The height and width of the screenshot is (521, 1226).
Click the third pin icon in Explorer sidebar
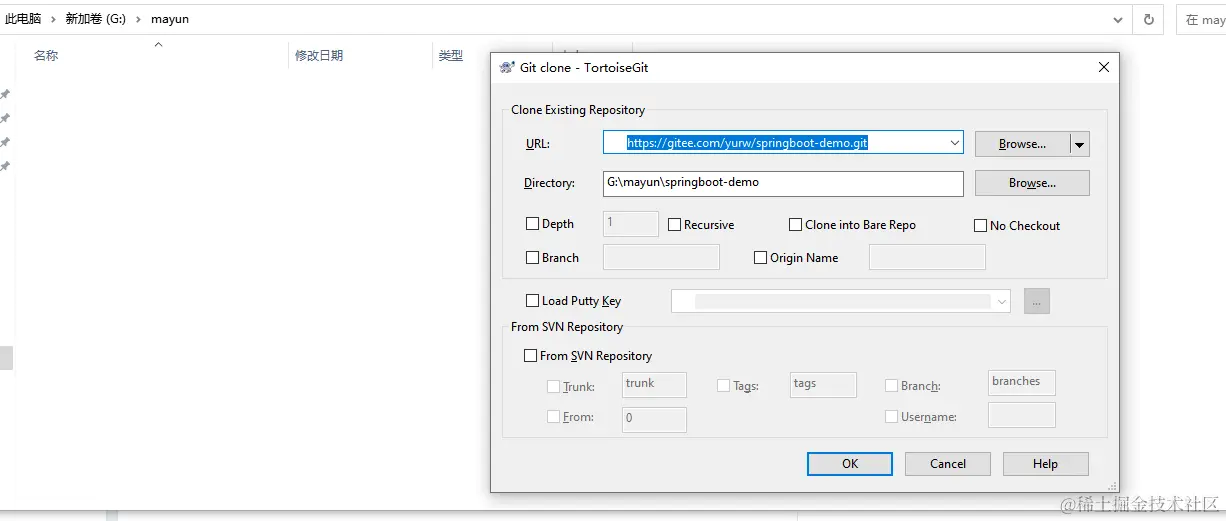click(x=5, y=142)
